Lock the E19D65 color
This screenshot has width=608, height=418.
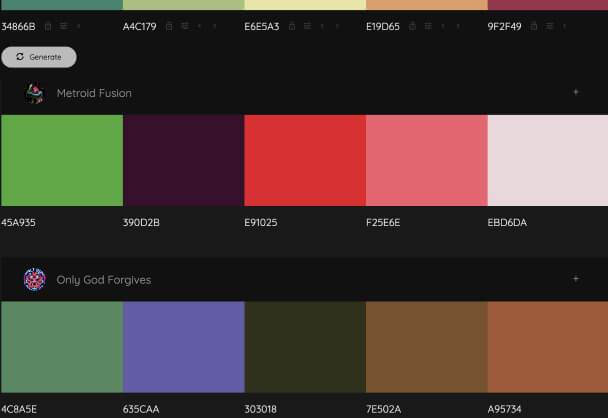point(412,26)
